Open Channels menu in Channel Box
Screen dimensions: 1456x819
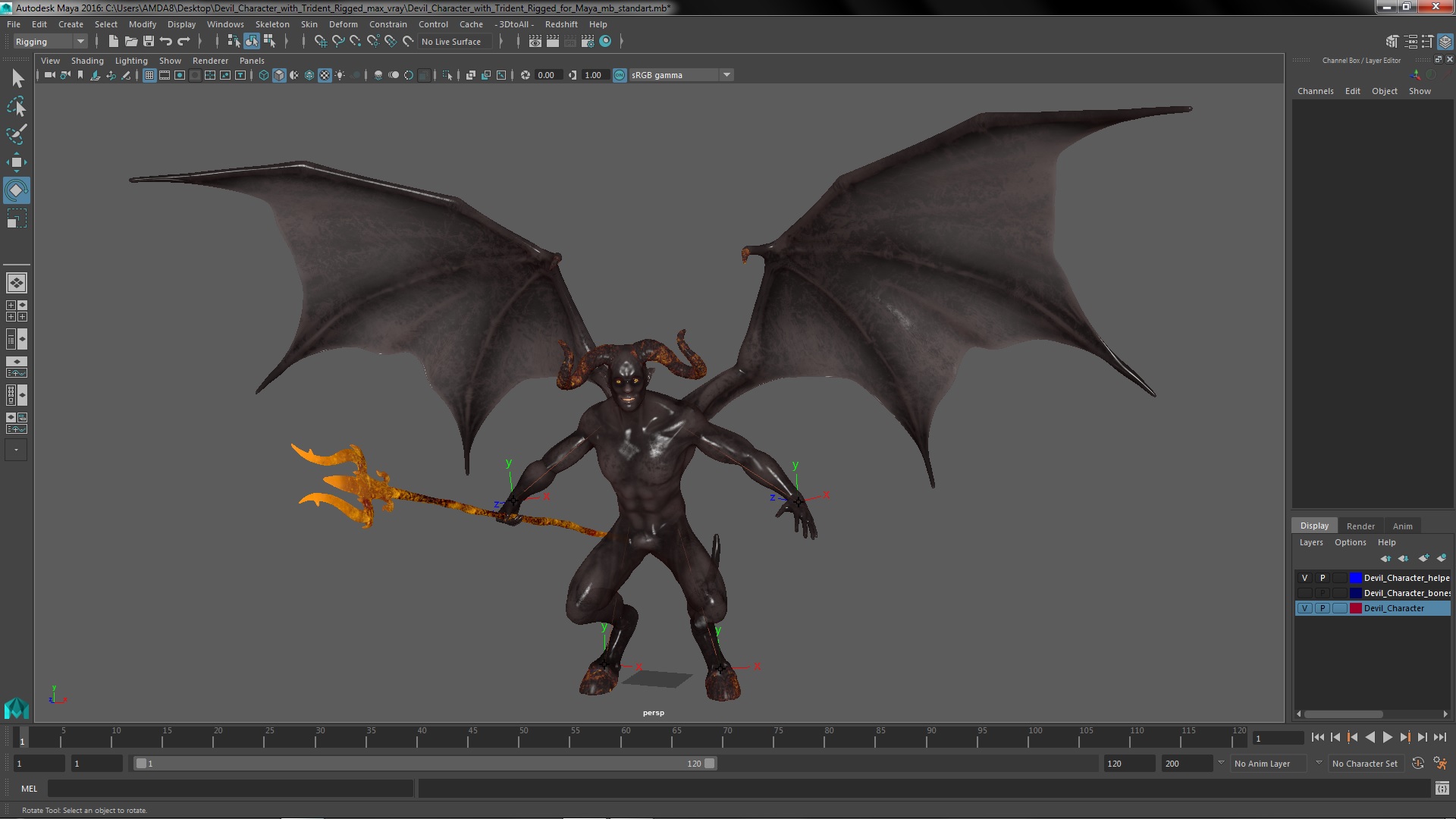(1315, 91)
